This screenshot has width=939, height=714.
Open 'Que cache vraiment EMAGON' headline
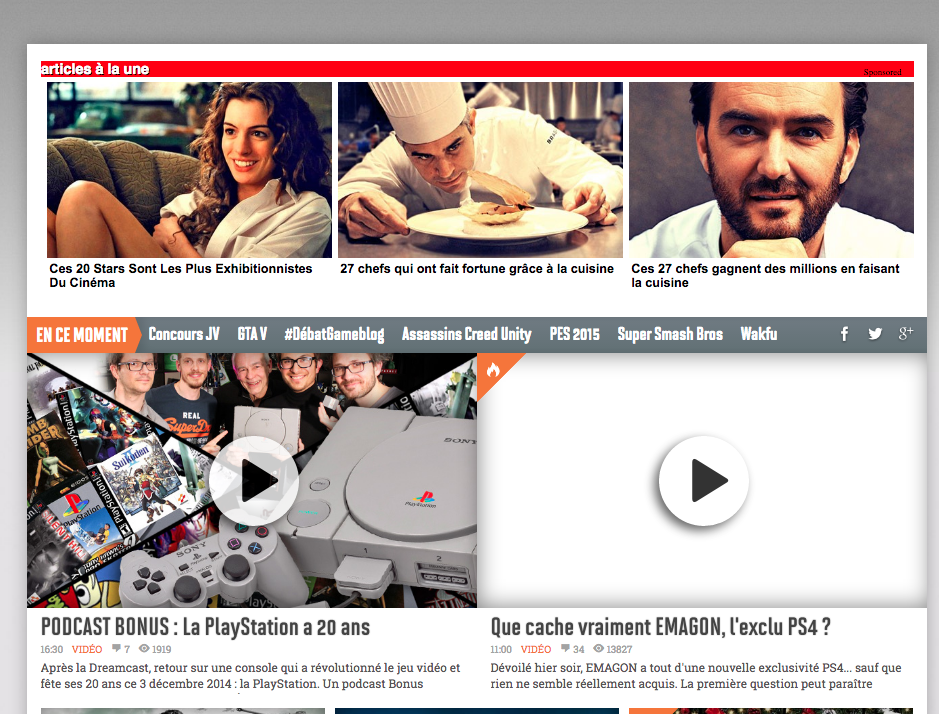[661, 627]
